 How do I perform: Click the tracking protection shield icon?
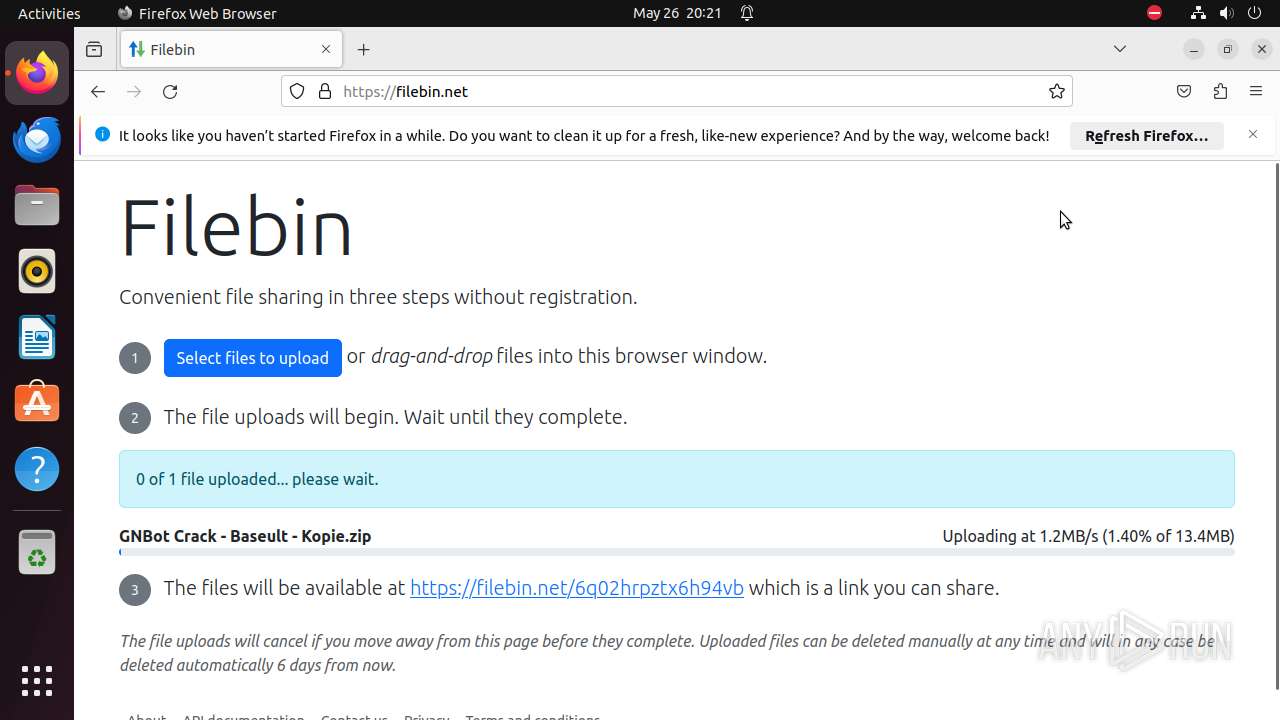click(297, 91)
